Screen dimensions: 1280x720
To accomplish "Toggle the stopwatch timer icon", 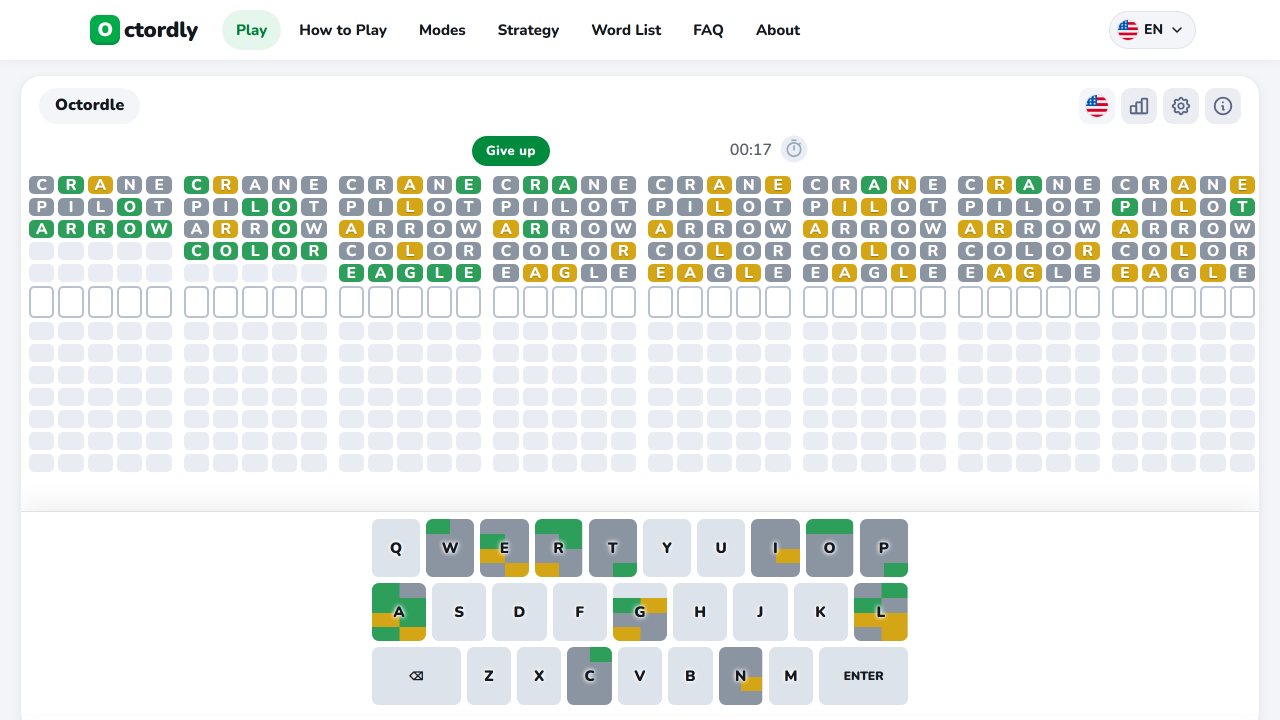I will (x=794, y=149).
